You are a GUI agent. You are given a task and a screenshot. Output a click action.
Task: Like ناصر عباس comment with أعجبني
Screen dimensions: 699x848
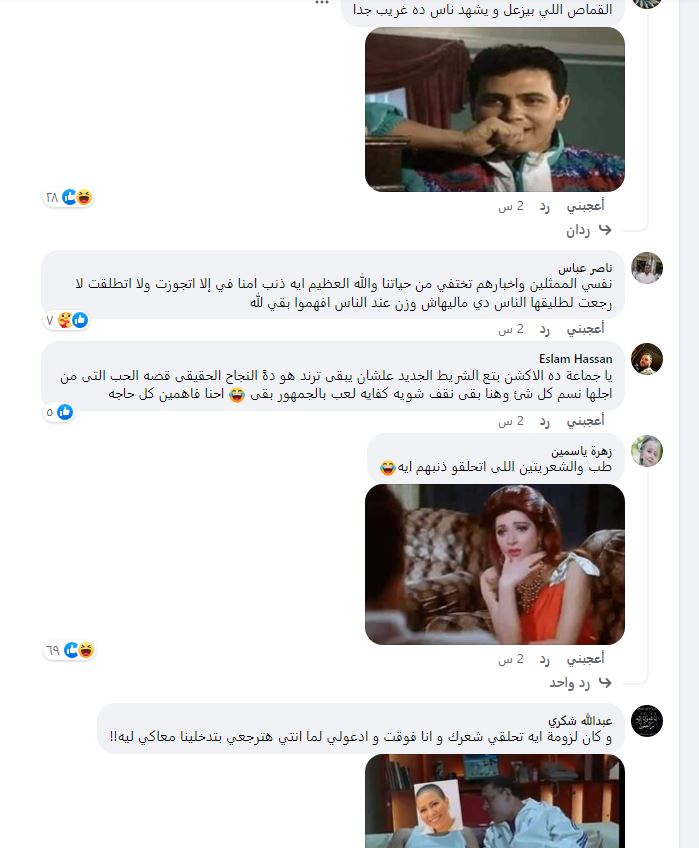coord(585,329)
